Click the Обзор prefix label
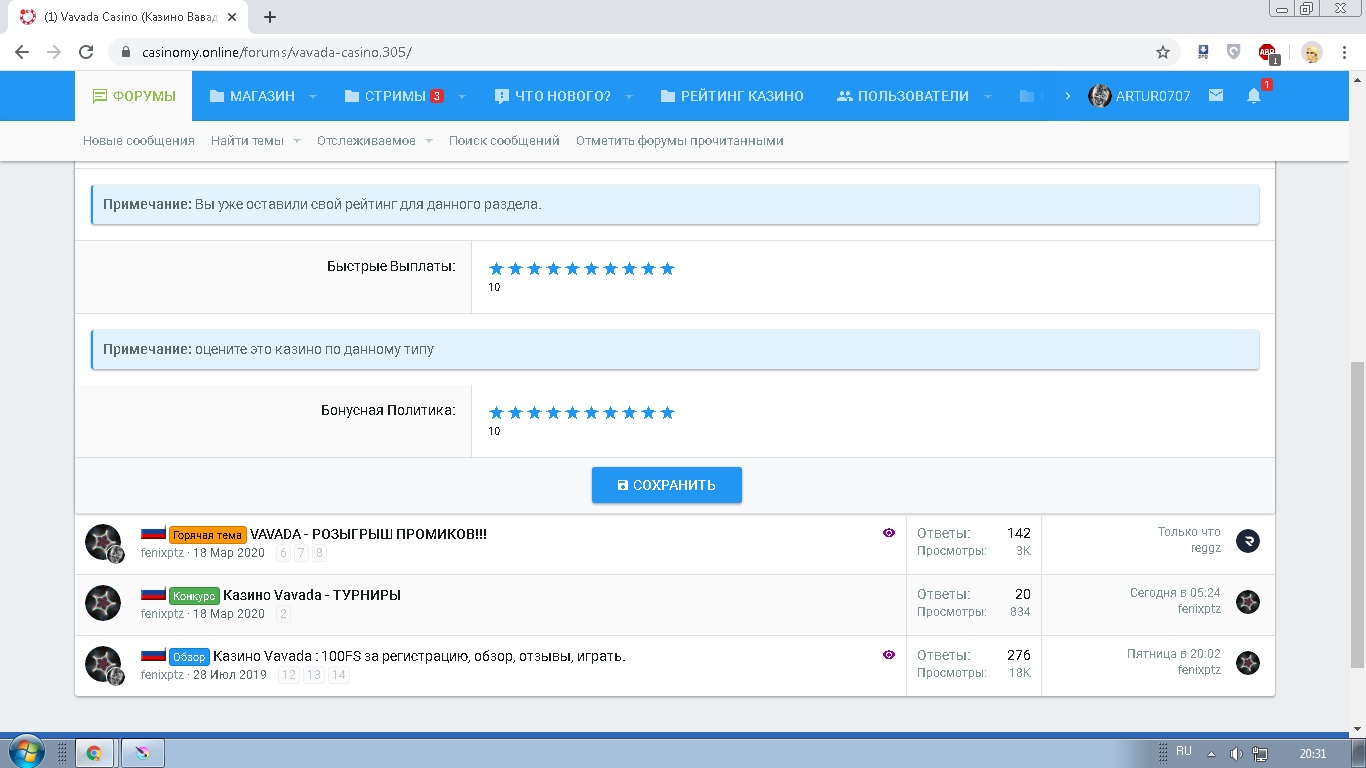The width and height of the screenshot is (1366, 768). pos(189,657)
